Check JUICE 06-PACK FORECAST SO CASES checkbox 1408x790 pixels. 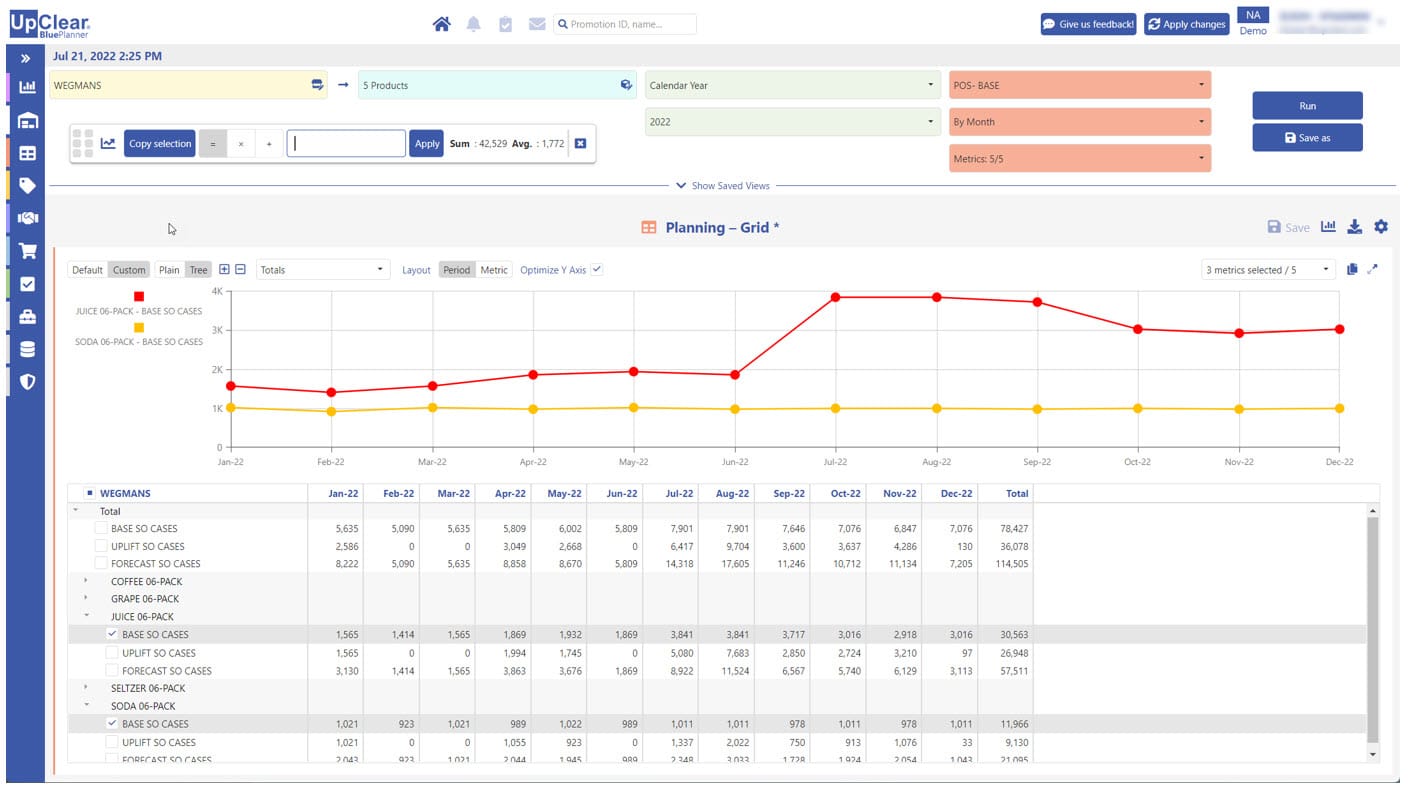coord(112,670)
